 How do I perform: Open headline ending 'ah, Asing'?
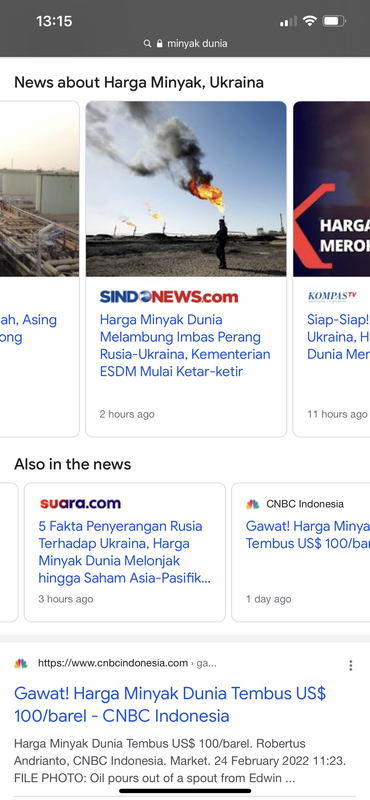(28, 329)
